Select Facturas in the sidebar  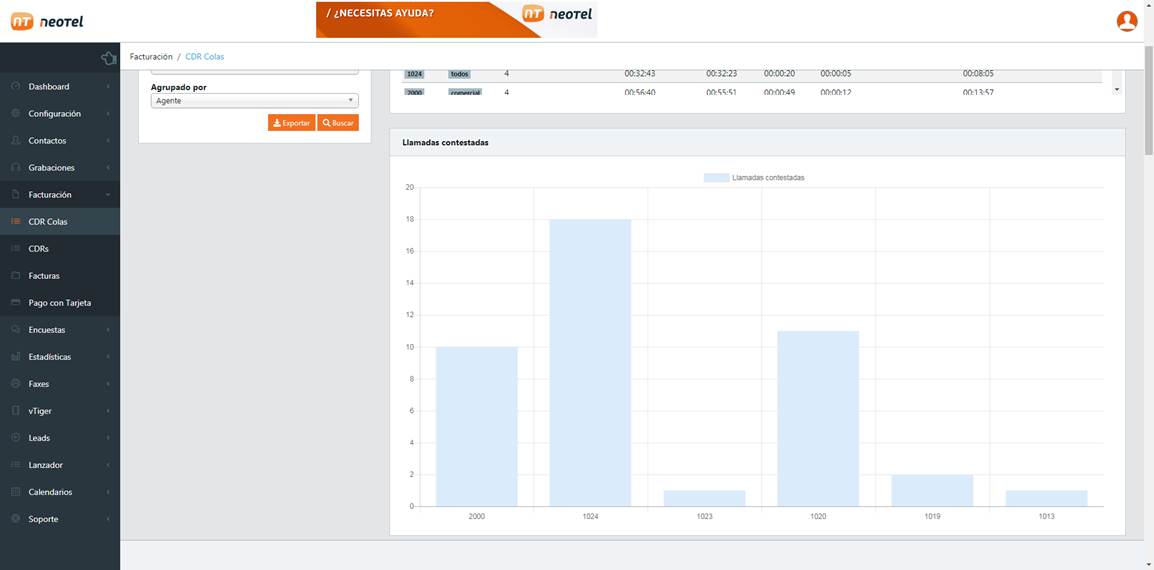coord(44,276)
